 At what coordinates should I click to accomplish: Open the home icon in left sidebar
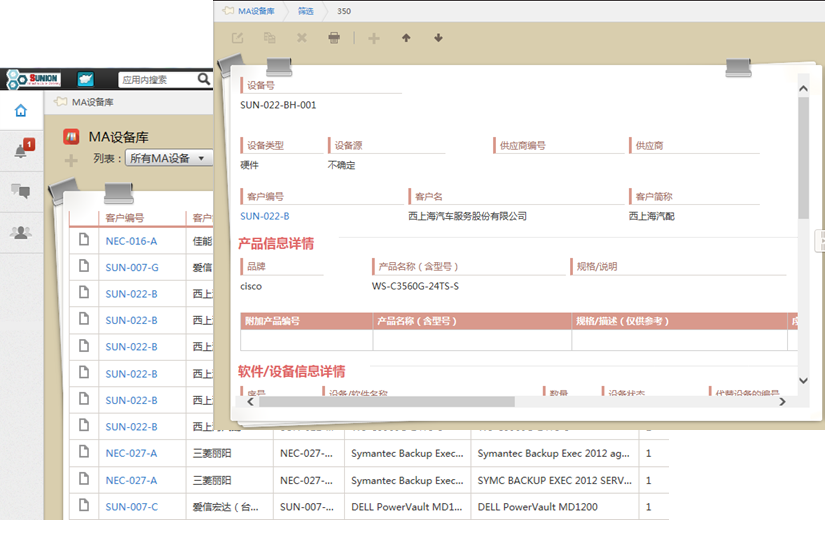21,111
